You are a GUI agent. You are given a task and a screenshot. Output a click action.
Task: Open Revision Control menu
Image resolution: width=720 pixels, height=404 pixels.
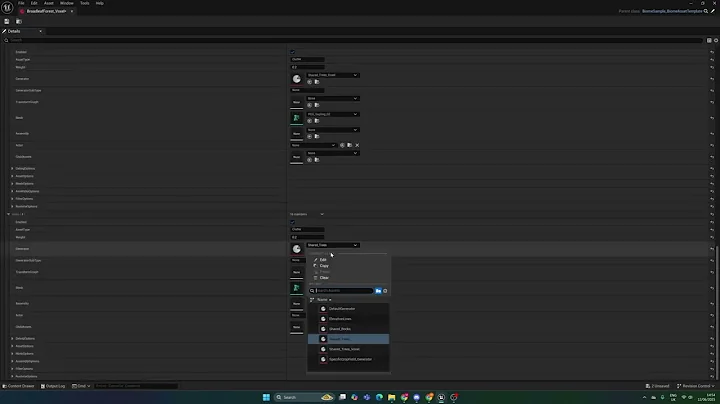click(x=696, y=386)
